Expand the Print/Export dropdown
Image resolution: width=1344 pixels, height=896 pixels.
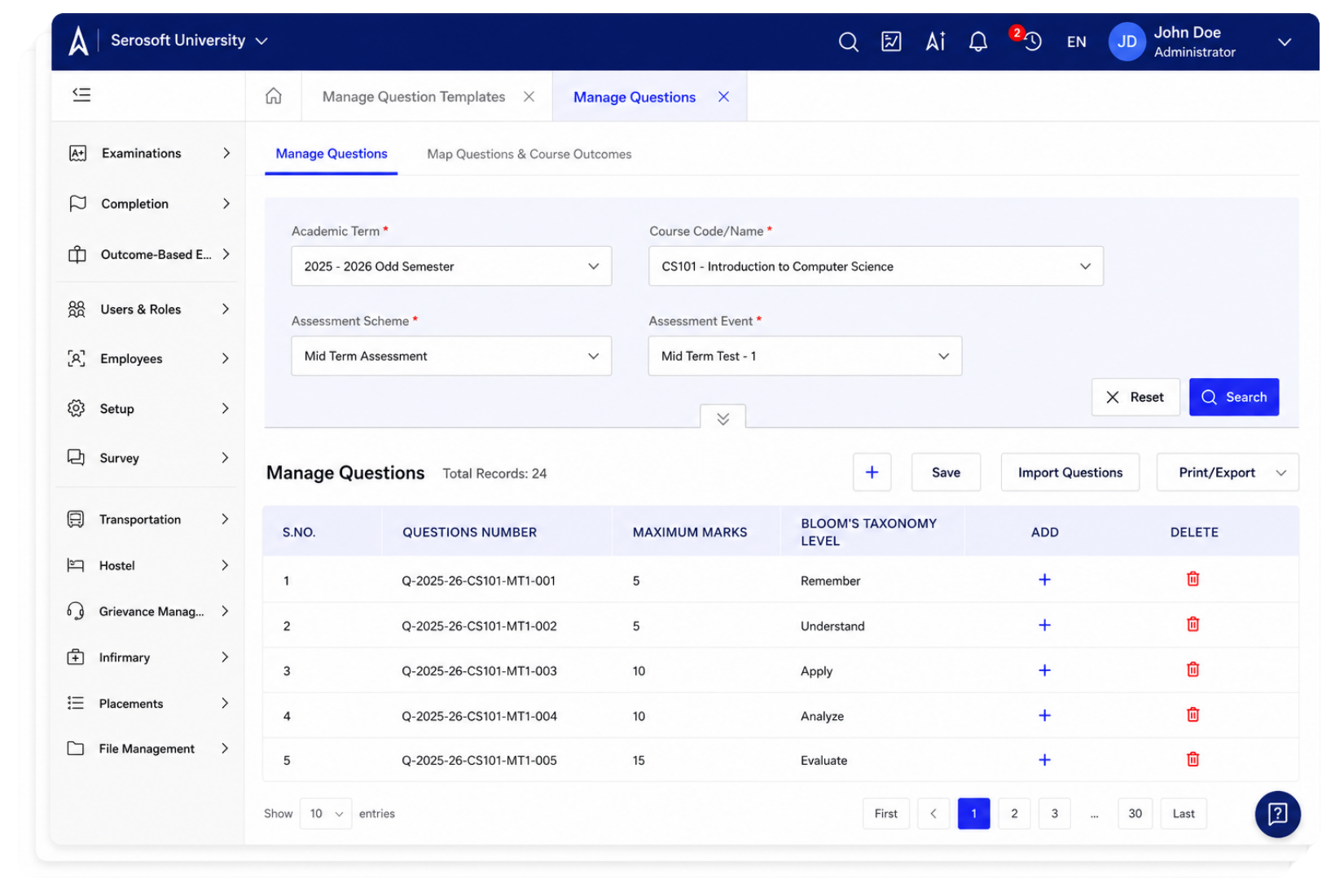pyautogui.click(x=1228, y=472)
